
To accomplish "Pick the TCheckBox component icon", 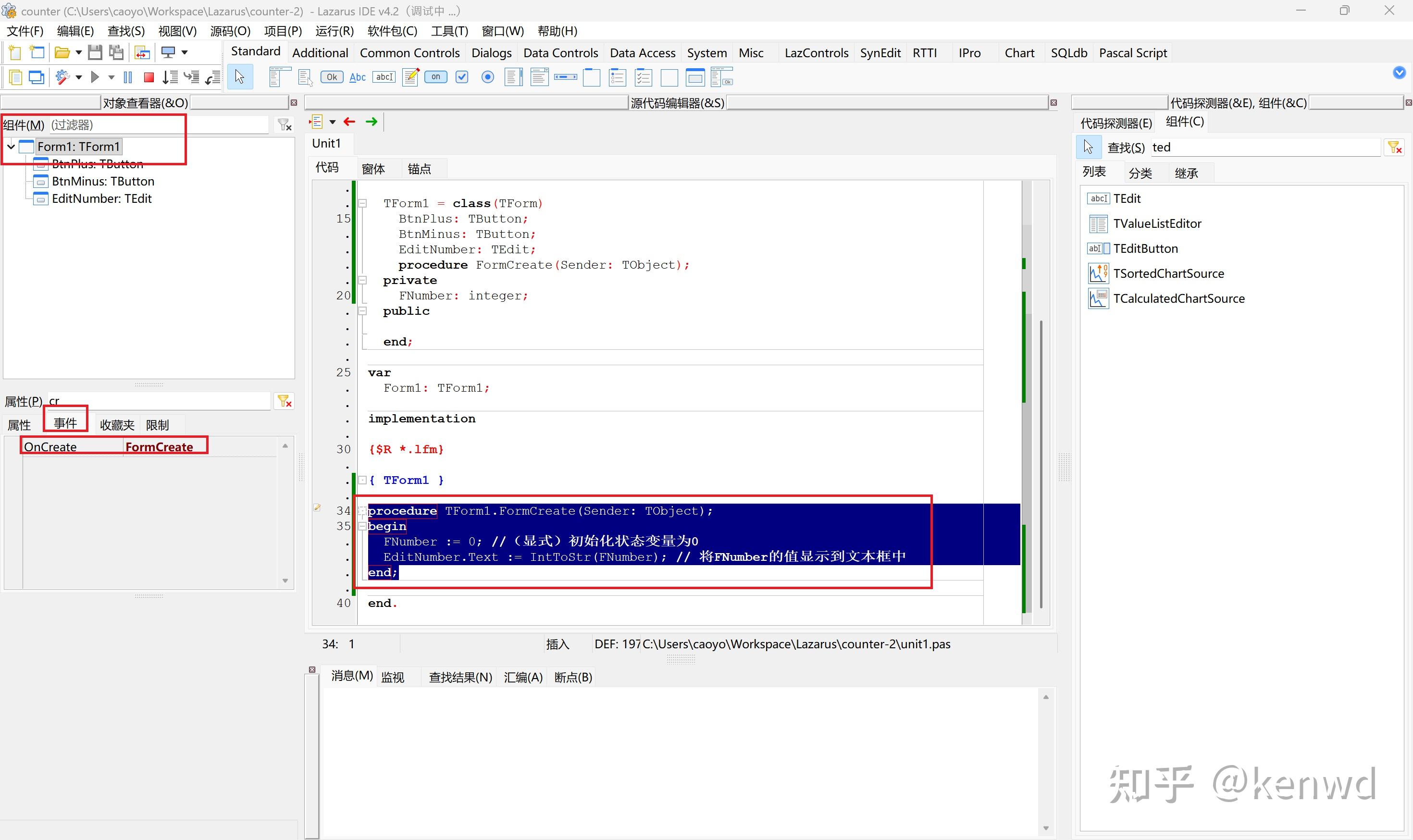I will pyautogui.click(x=462, y=77).
